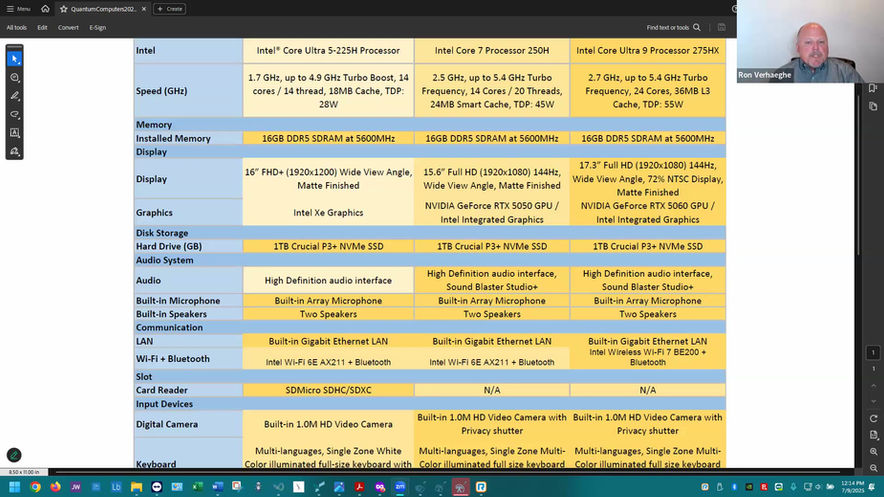Open notifications bell in system tray
This screenshot has height=497, width=884.
pyautogui.click(x=872, y=487)
